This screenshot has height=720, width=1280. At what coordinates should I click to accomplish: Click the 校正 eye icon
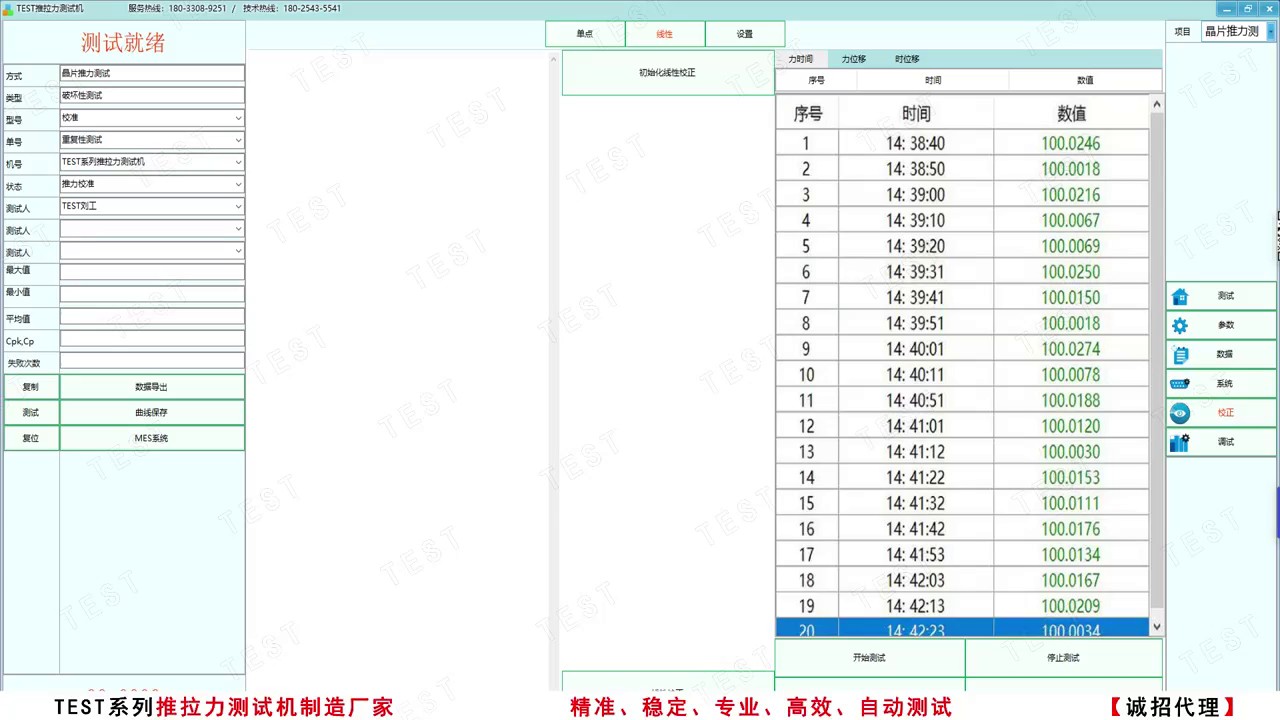click(1180, 413)
